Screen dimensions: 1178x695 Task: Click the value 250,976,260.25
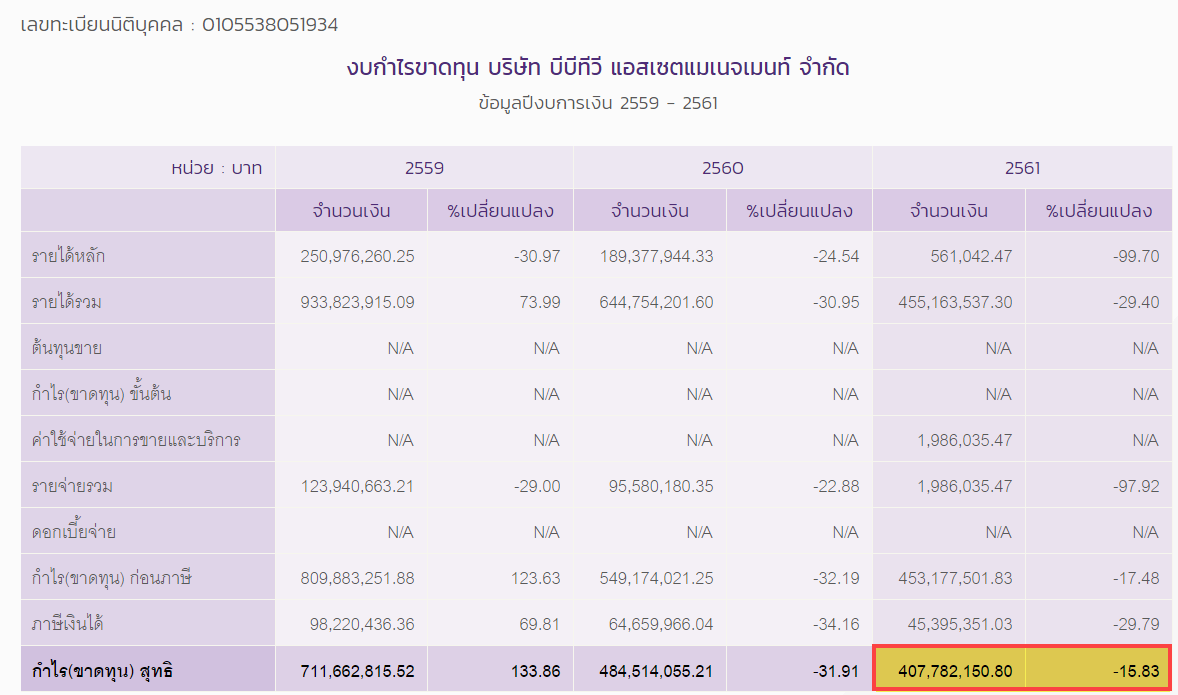click(x=357, y=256)
